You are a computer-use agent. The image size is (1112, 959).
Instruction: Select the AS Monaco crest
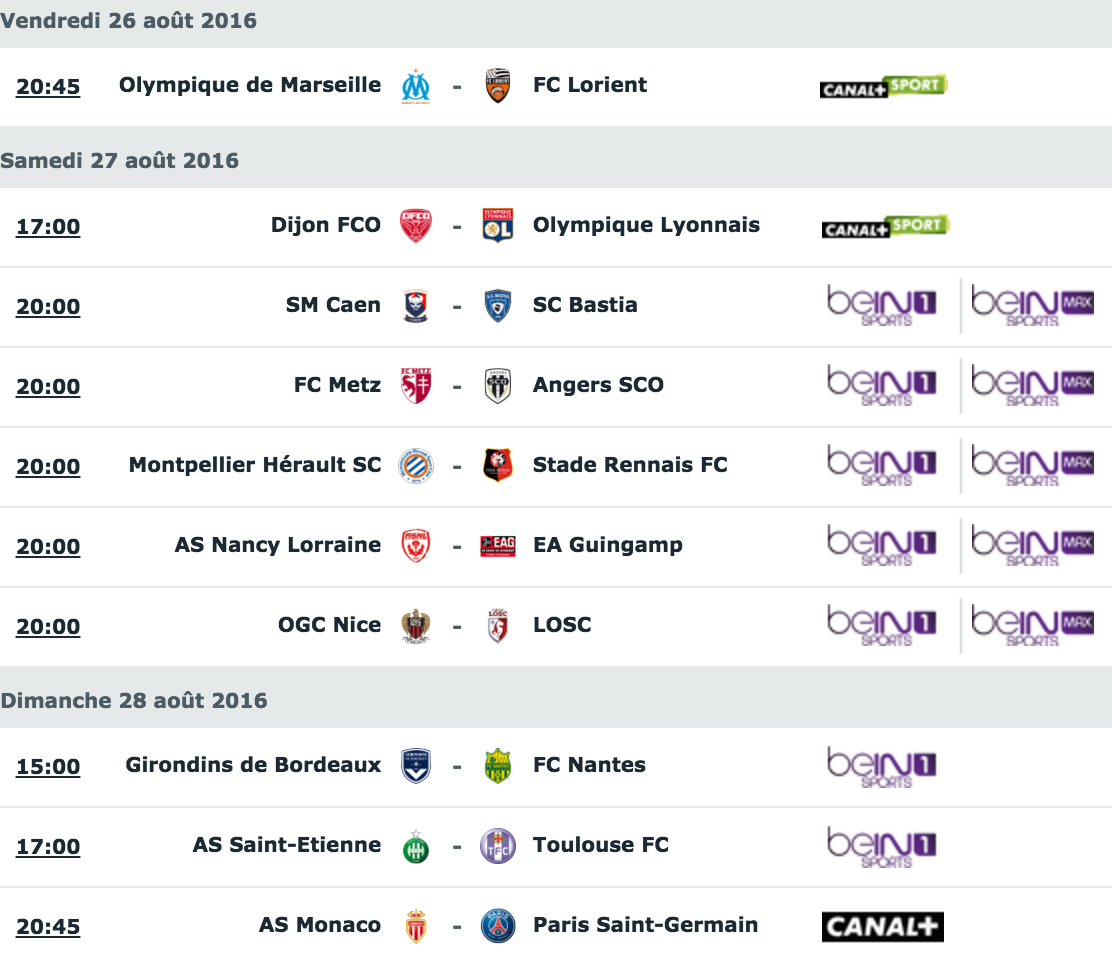pos(416,926)
